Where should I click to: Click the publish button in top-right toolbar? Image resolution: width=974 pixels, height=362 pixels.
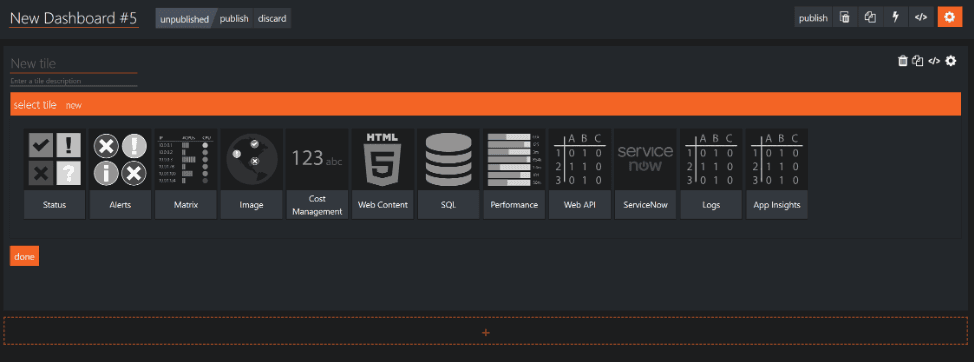pos(813,17)
